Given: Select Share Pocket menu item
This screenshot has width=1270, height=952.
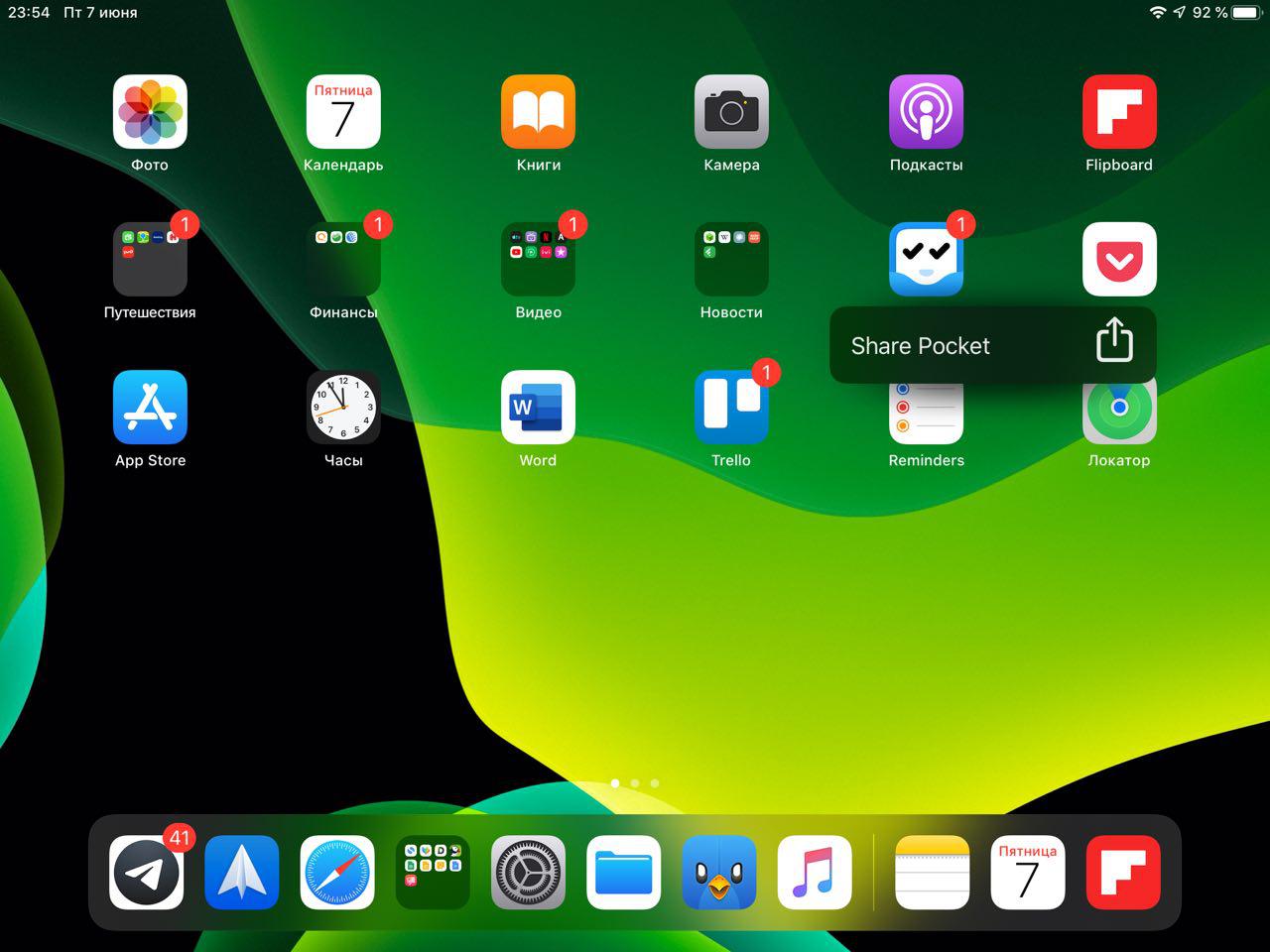Looking at the screenshot, I should (992, 344).
